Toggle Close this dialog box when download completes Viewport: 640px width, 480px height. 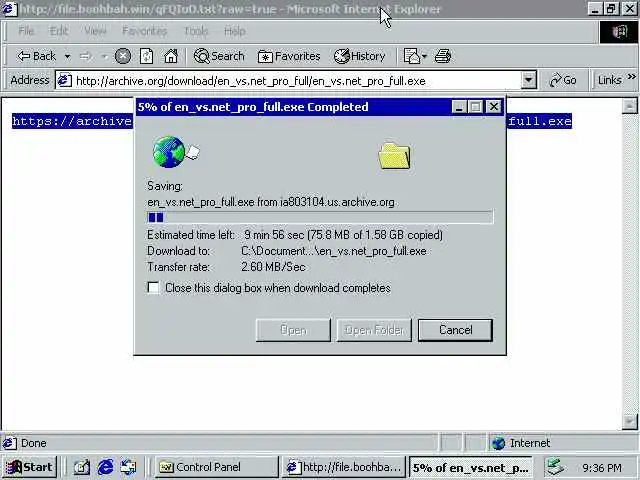coord(153,288)
